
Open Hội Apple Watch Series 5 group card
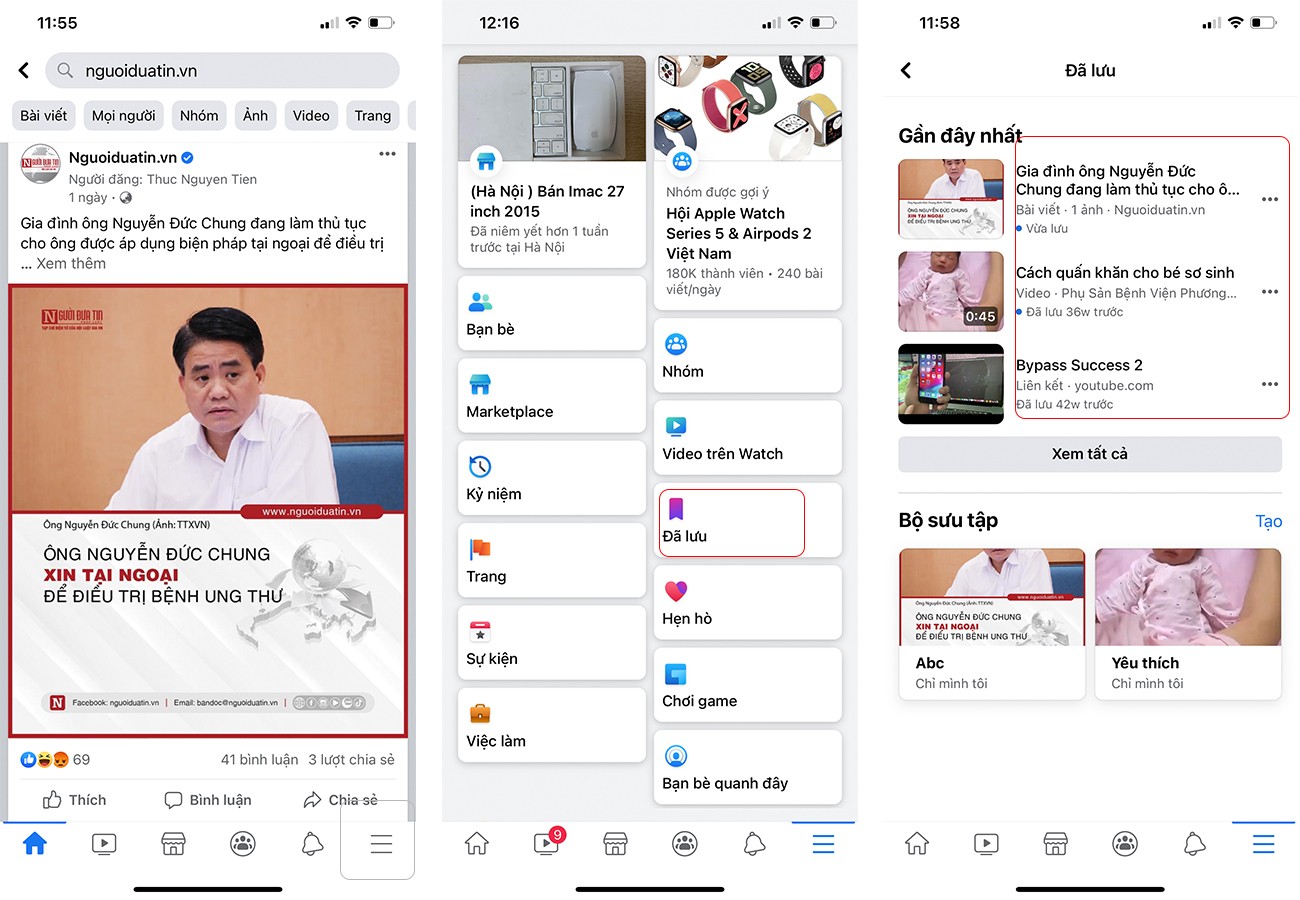click(748, 183)
